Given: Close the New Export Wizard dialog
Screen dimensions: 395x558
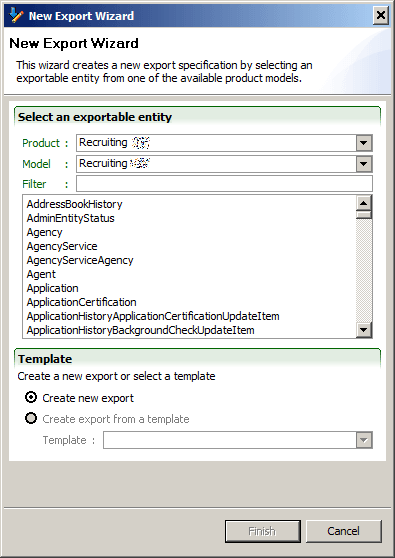Looking at the screenshot, I should pyautogui.click(x=381, y=15).
